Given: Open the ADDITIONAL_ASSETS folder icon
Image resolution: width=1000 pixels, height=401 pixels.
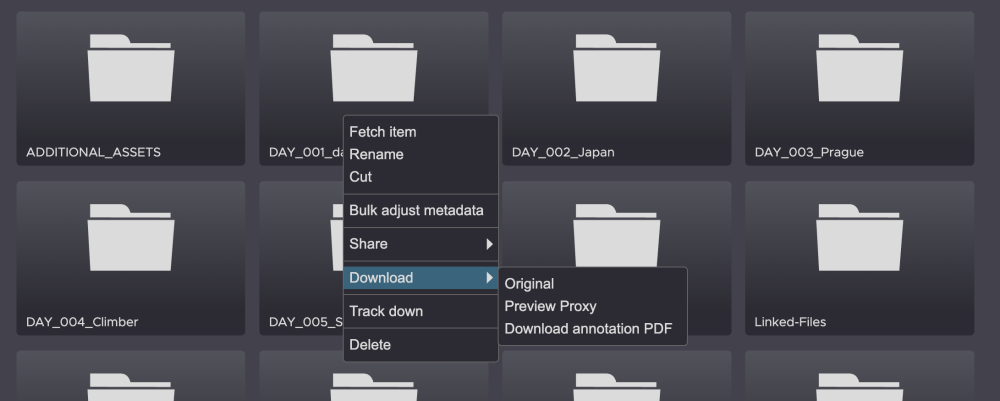Looking at the screenshot, I should (x=131, y=68).
